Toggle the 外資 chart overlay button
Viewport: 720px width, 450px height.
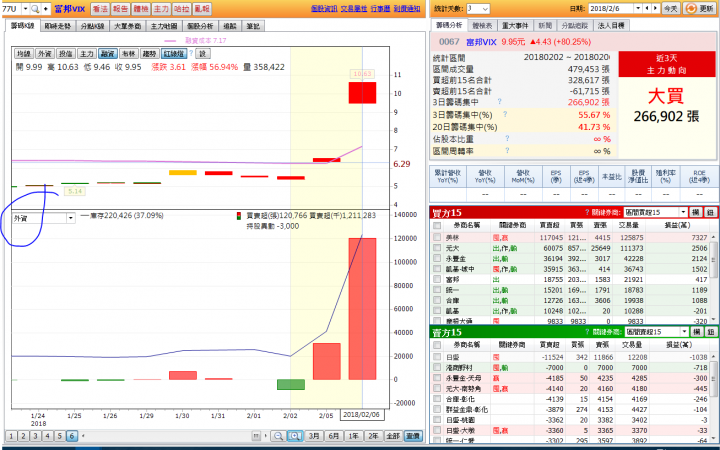[x=44, y=54]
